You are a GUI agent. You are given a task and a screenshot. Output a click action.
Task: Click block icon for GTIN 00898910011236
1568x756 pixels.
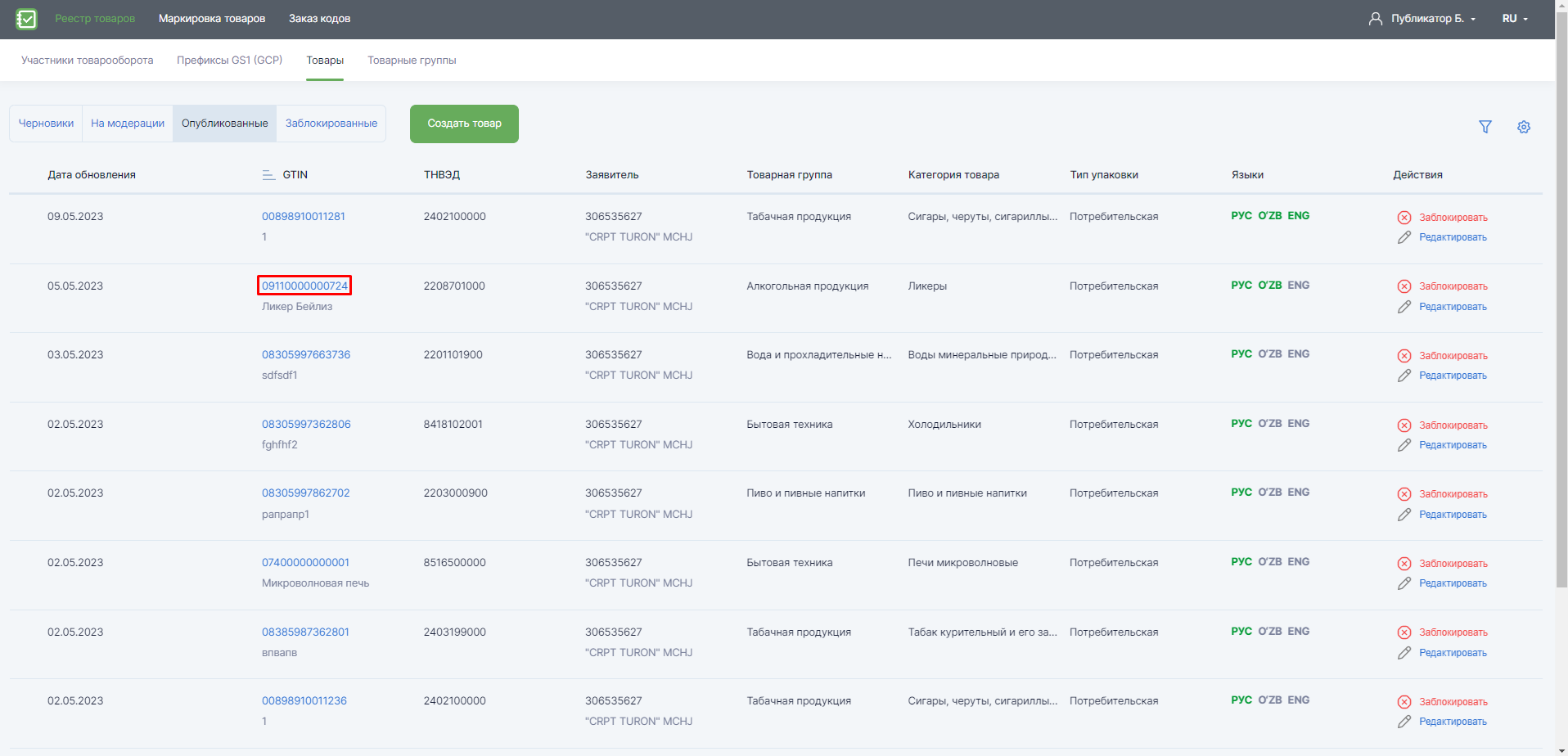1404,702
